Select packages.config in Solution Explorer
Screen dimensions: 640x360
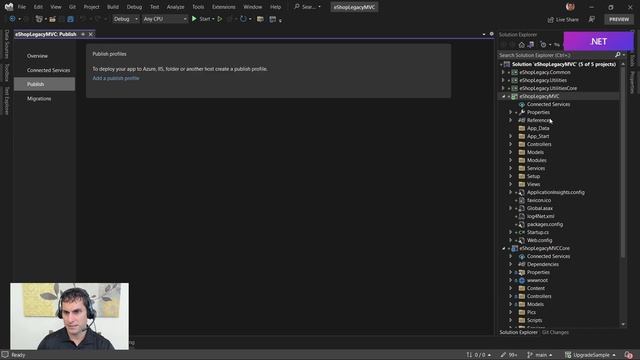[544, 224]
